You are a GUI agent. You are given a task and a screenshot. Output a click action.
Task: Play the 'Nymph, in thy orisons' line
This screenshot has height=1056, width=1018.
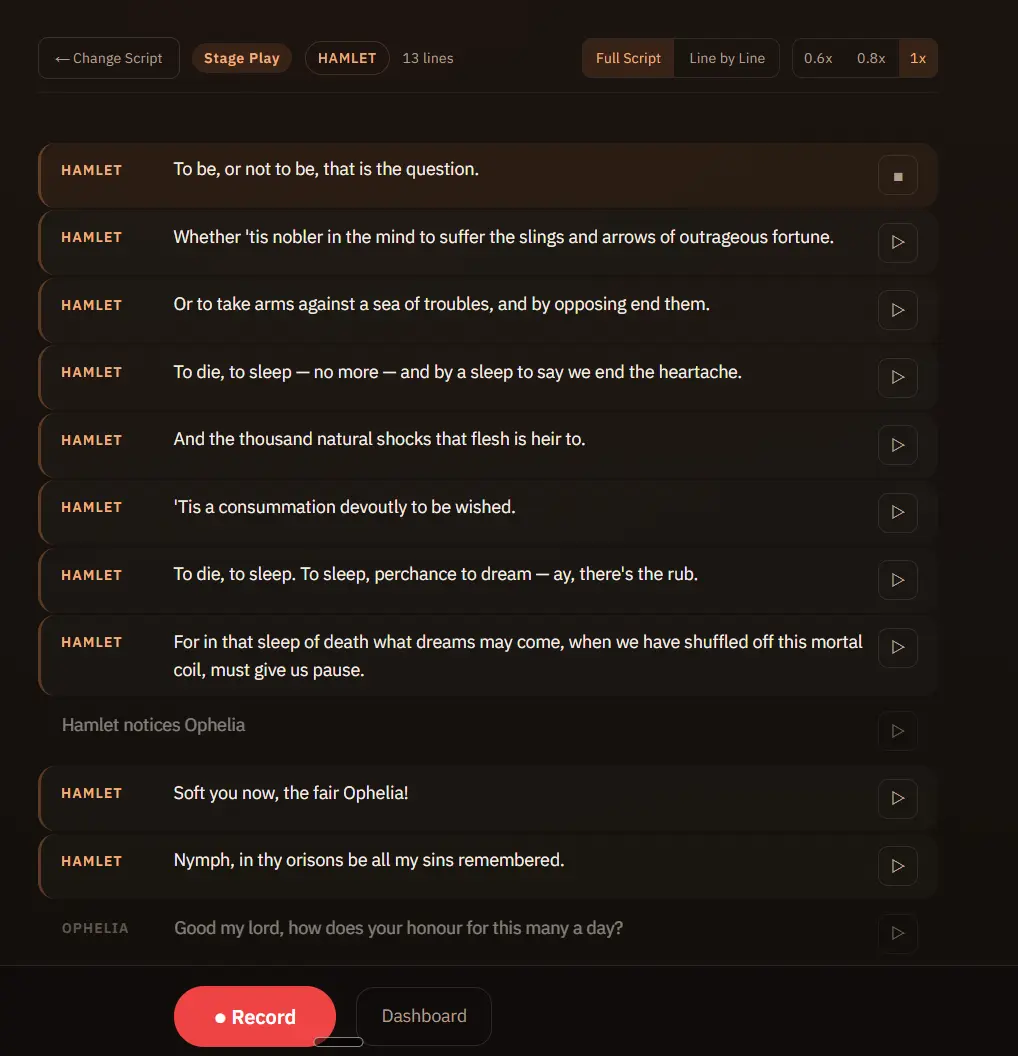(x=897, y=866)
